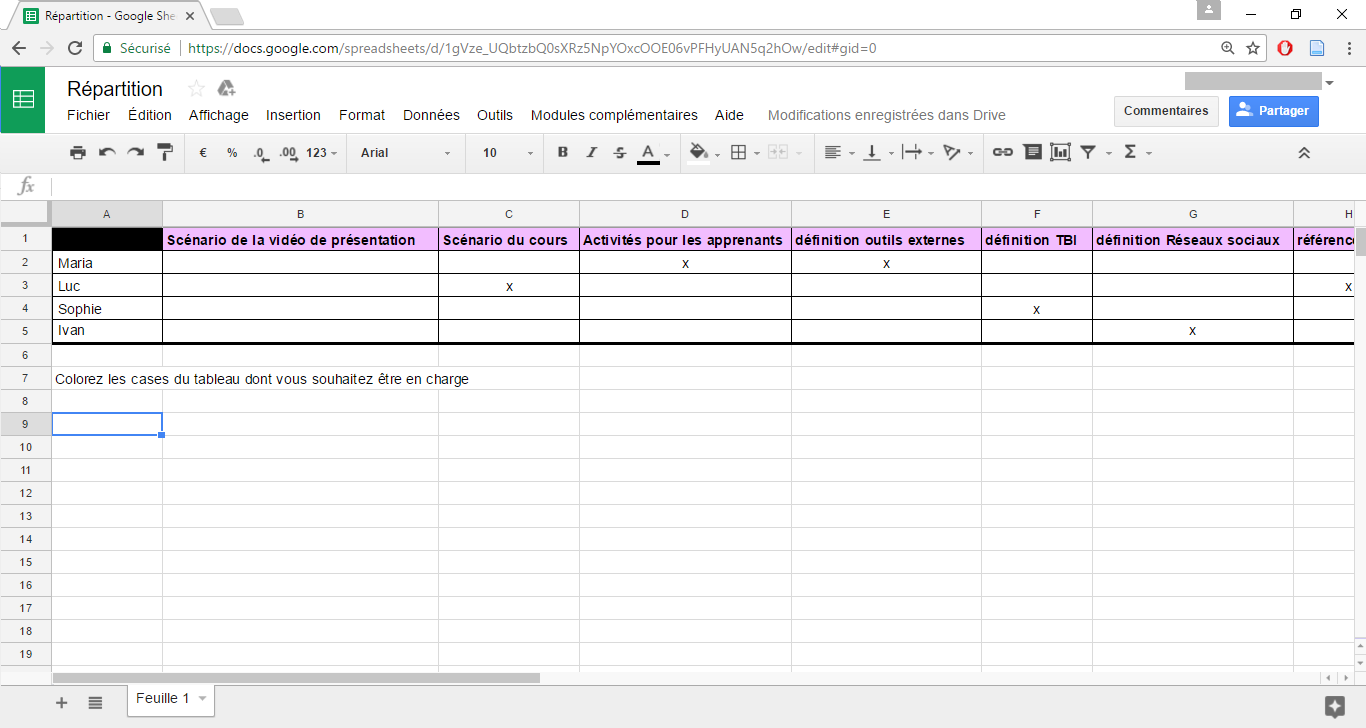This screenshot has height=728, width=1366.
Task: Open the font size dropdown
Action: tap(509, 153)
